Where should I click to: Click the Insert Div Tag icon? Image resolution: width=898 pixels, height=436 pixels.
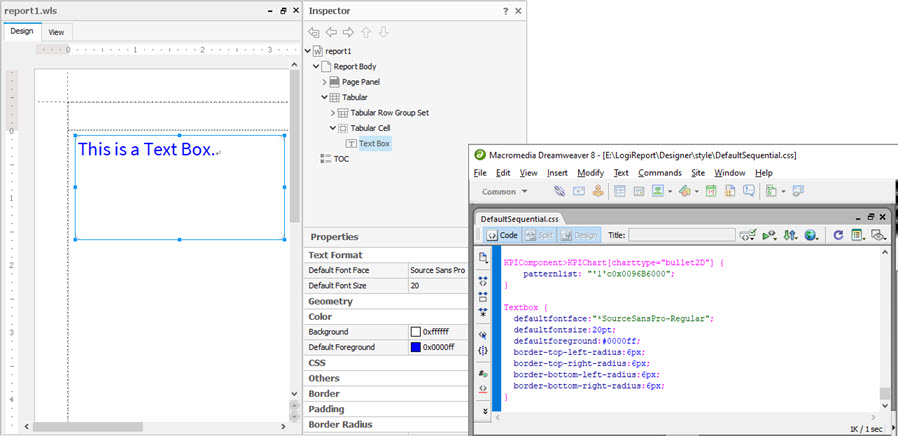639,191
